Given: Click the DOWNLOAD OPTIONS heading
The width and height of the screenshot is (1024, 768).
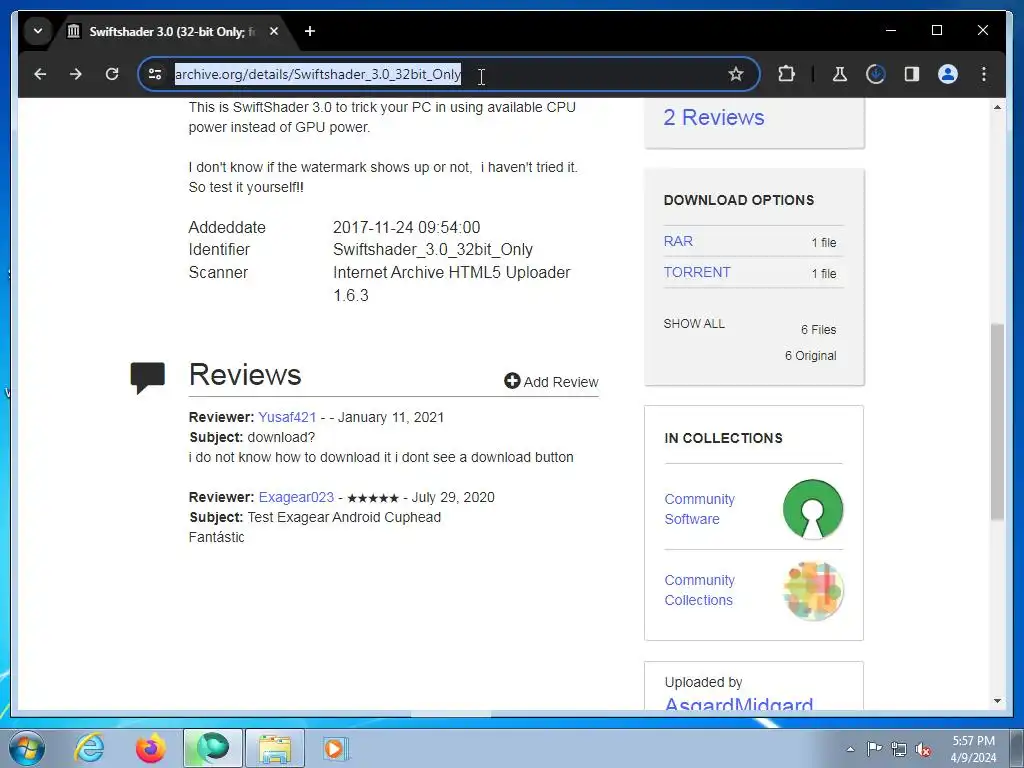Looking at the screenshot, I should coord(739,200).
